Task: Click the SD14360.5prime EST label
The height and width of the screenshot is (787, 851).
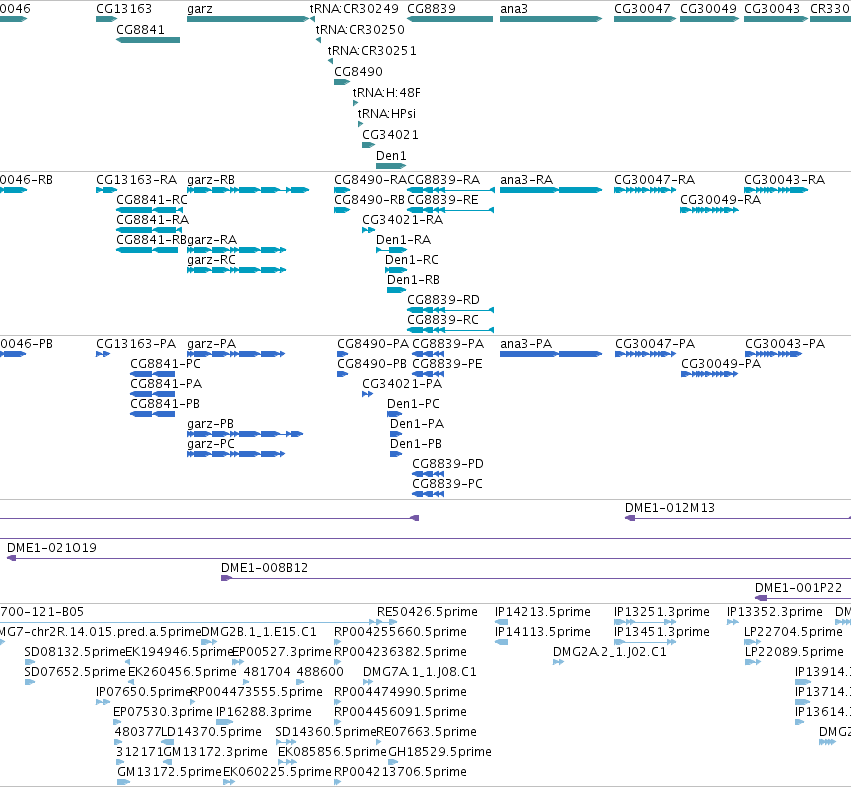Action: [326, 732]
